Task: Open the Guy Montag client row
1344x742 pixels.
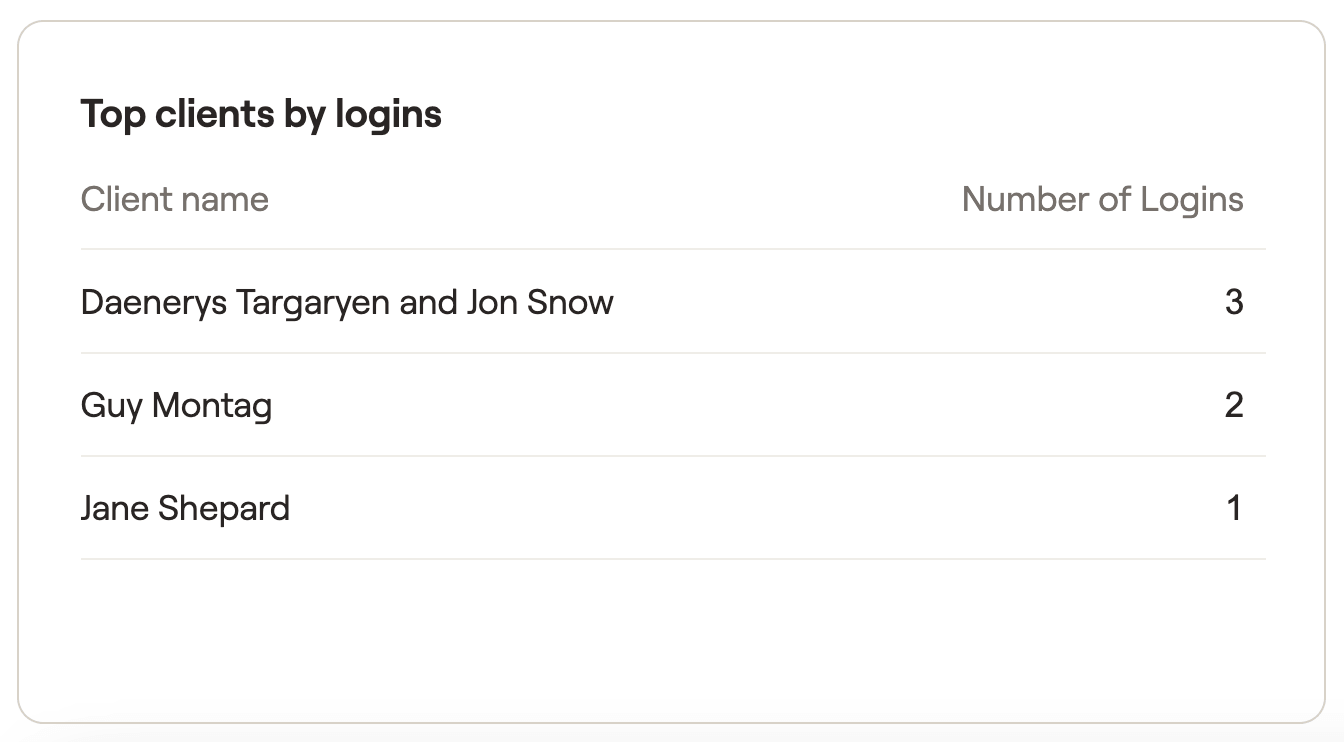Action: (176, 406)
